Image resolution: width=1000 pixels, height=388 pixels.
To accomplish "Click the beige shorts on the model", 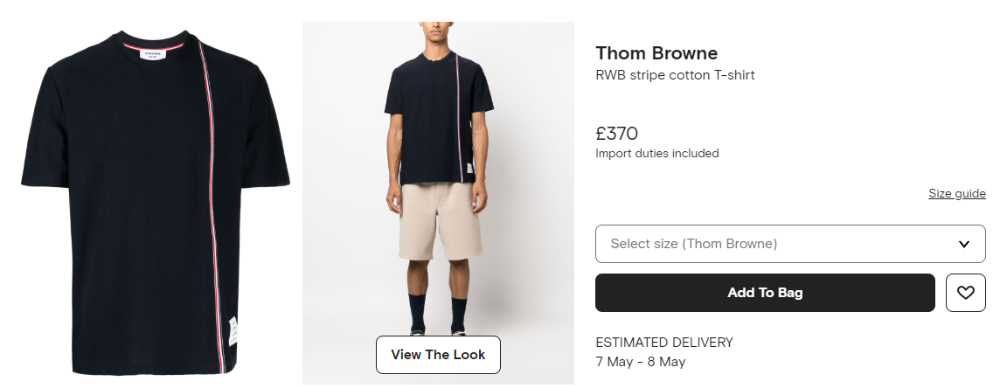I will tap(440, 221).
